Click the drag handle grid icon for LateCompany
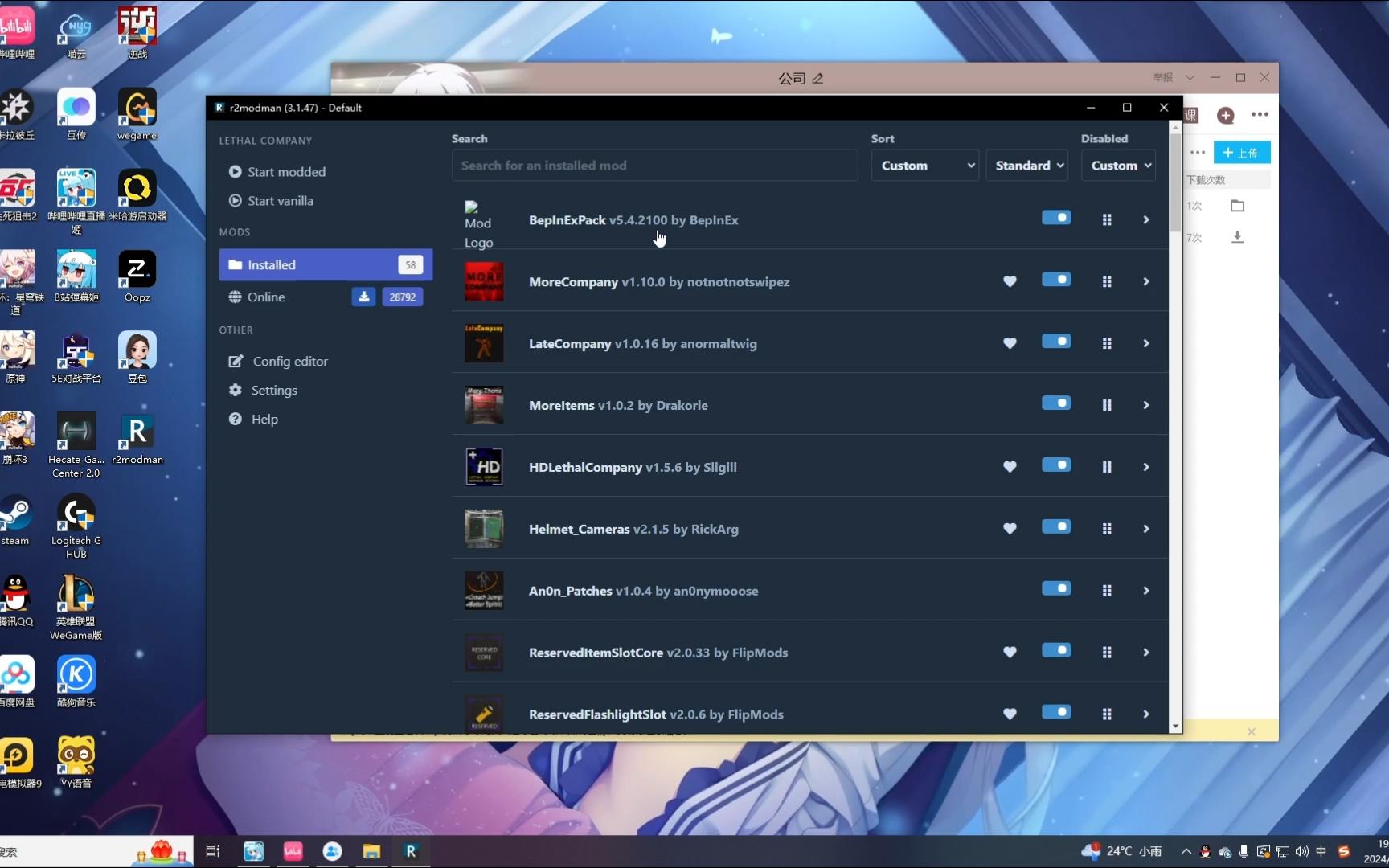Image resolution: width=1389 pixels, height=868 pixels. tap(1107, 343)
